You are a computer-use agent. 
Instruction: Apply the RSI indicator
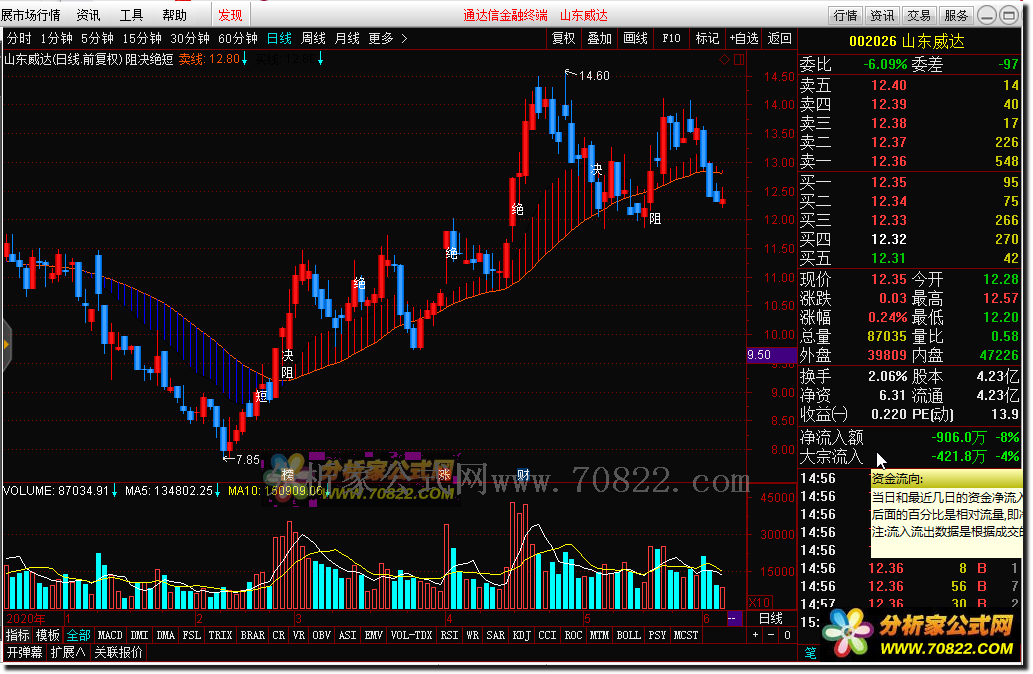449,635
